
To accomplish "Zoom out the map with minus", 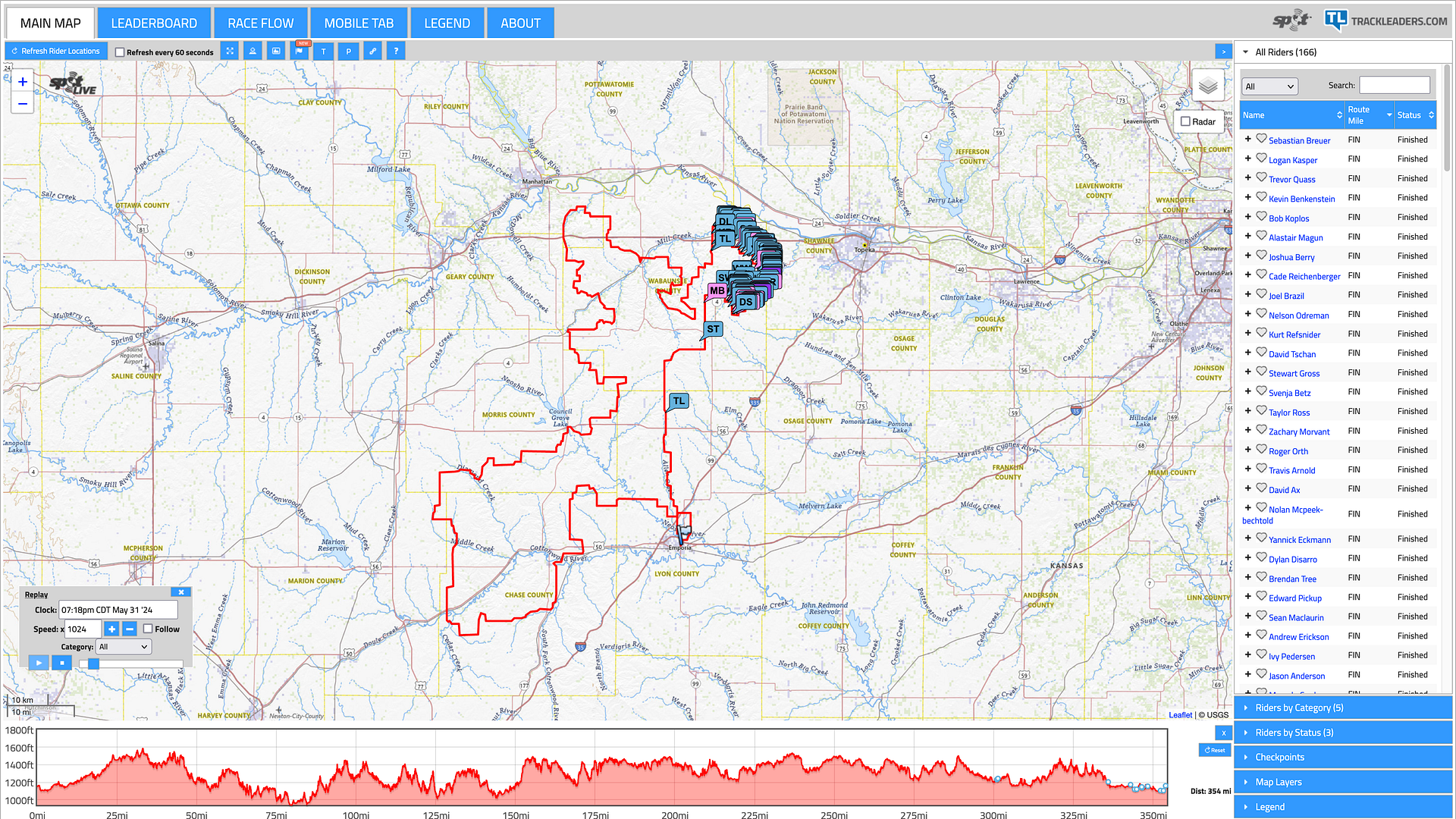I will coord(23,103).
